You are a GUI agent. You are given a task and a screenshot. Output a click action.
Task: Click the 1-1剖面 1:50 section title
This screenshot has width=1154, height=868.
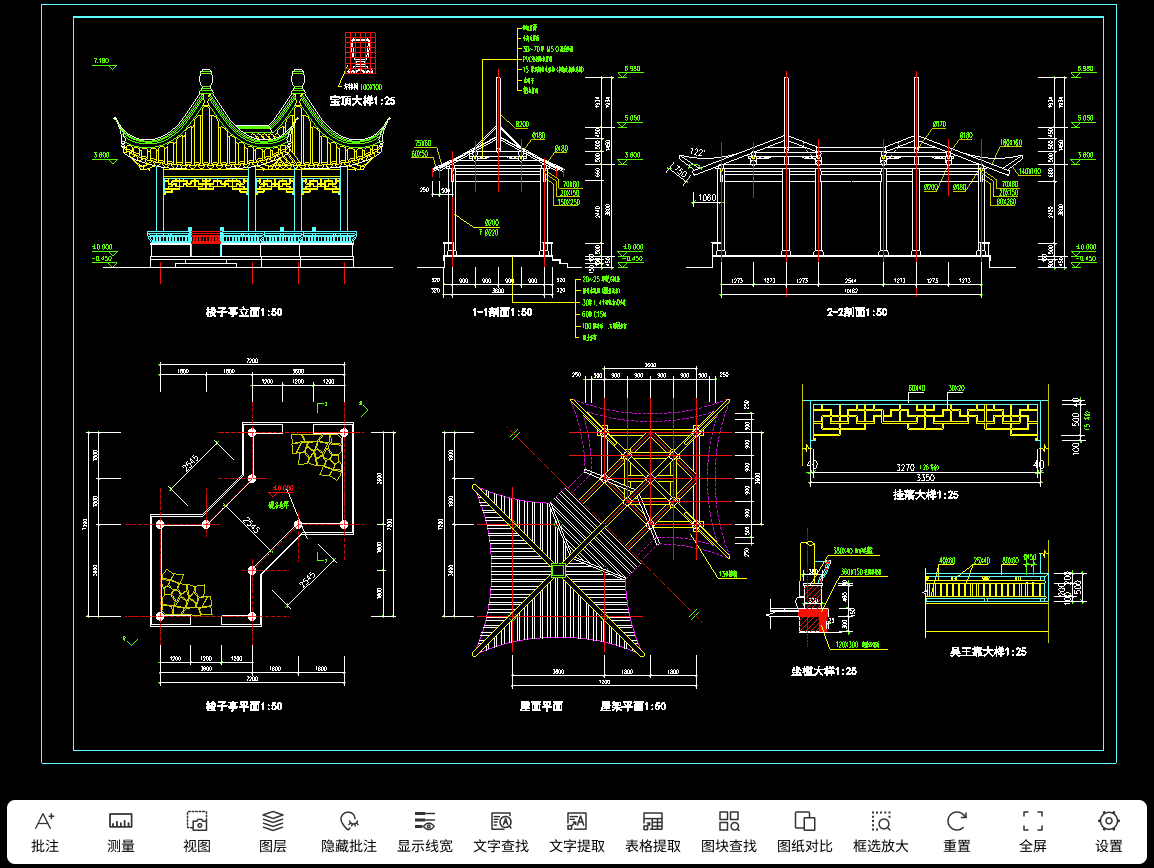502,312
